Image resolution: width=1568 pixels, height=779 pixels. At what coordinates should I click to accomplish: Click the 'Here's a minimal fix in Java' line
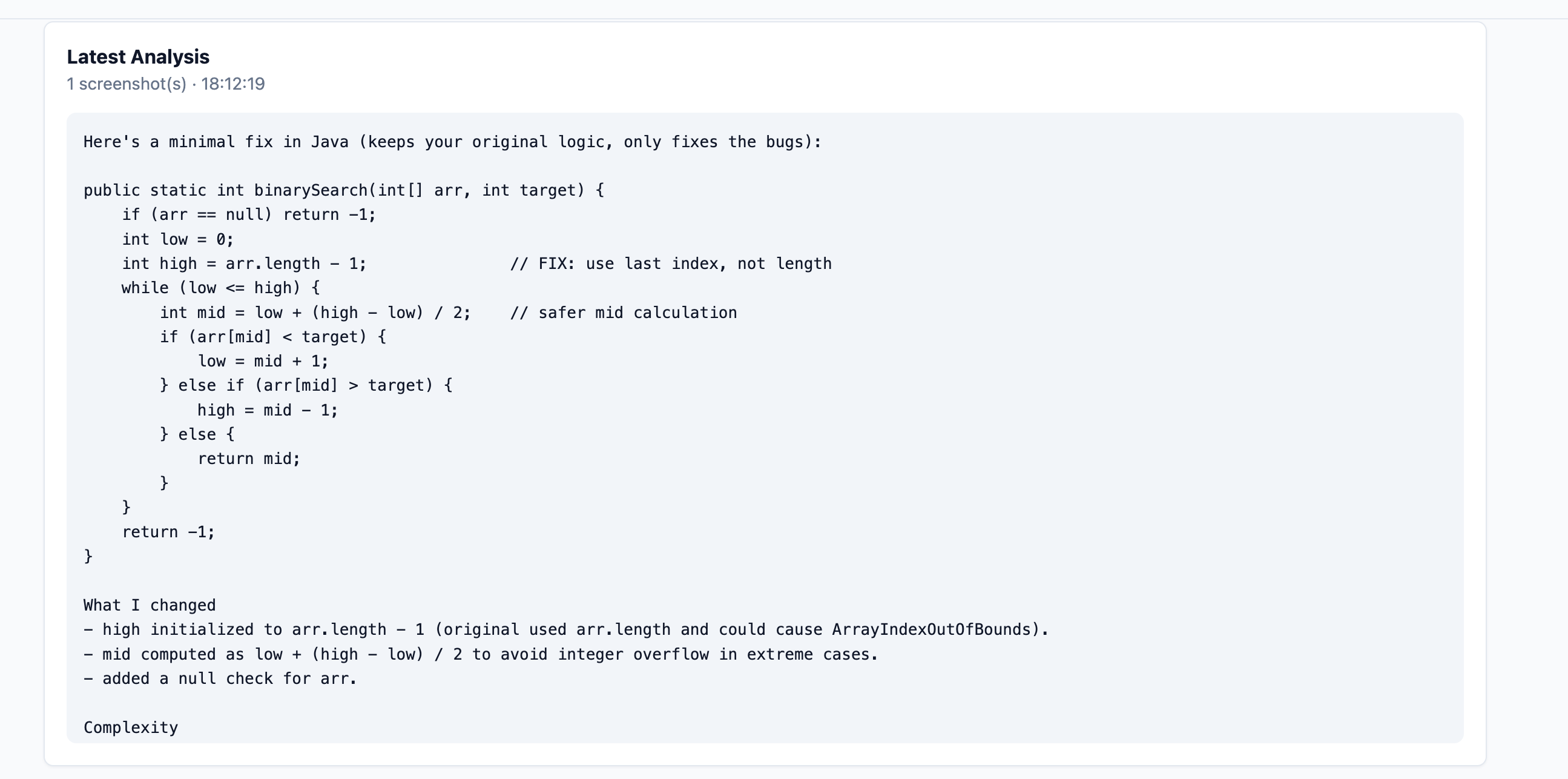click(452, 142)
